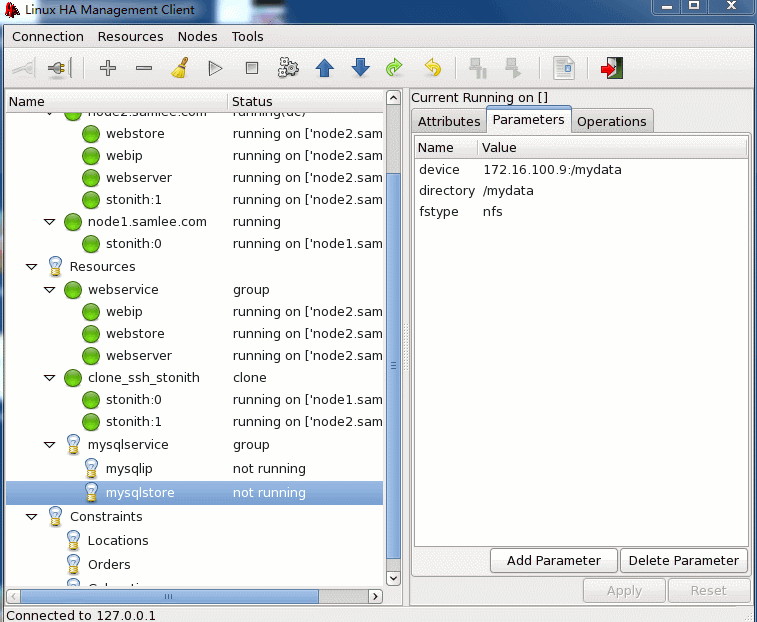Click the connected plug logout icon
This screenshot has width=757, height=622.
[59, 68]
